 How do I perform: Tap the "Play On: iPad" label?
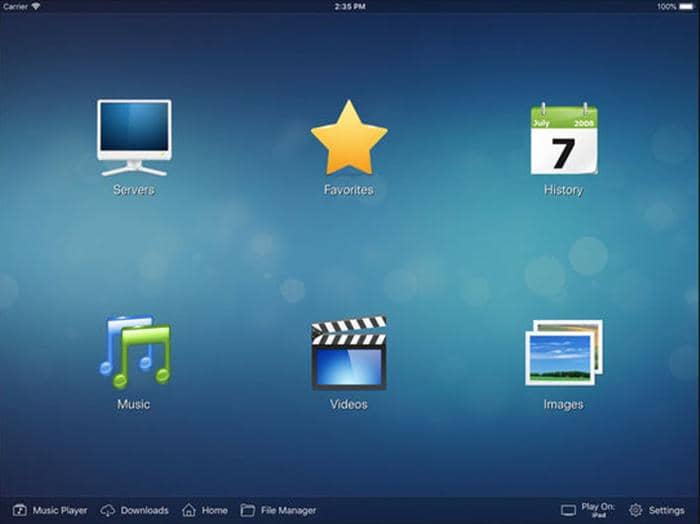pyautogui.click(x=597, y=509)
